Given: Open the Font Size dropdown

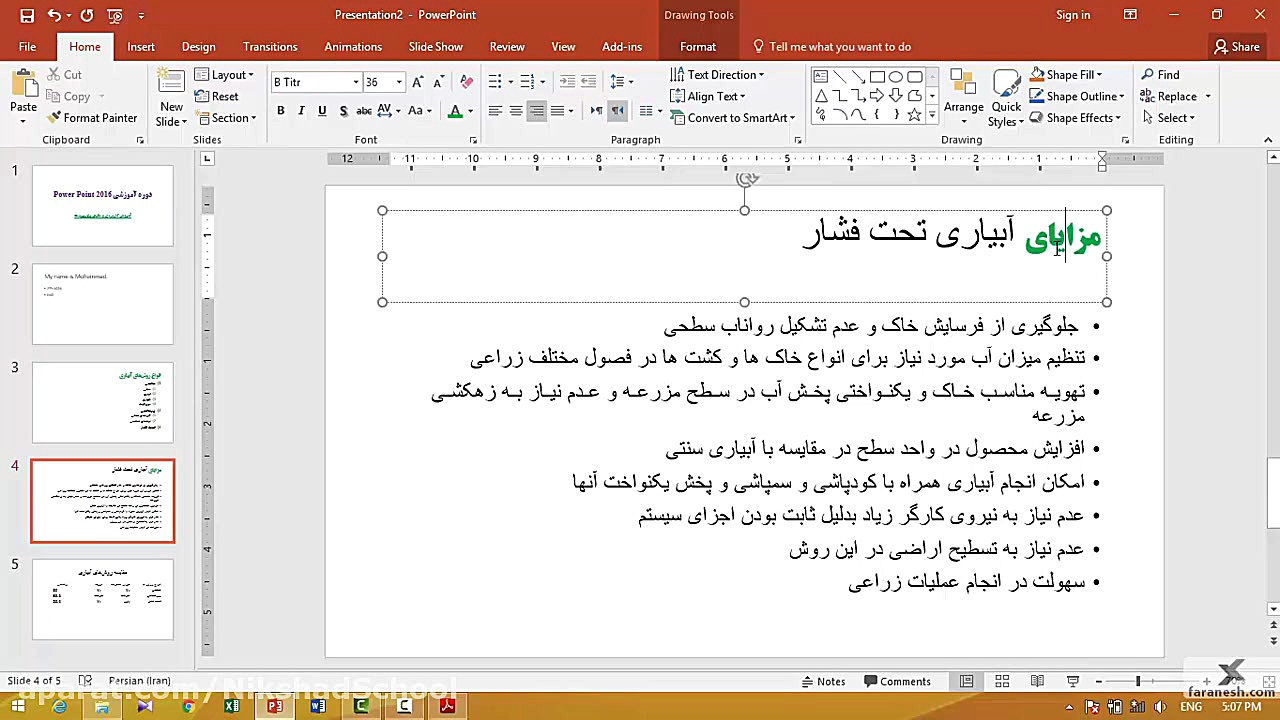Looking at the screenshot, I should click(x=398, y=82).
